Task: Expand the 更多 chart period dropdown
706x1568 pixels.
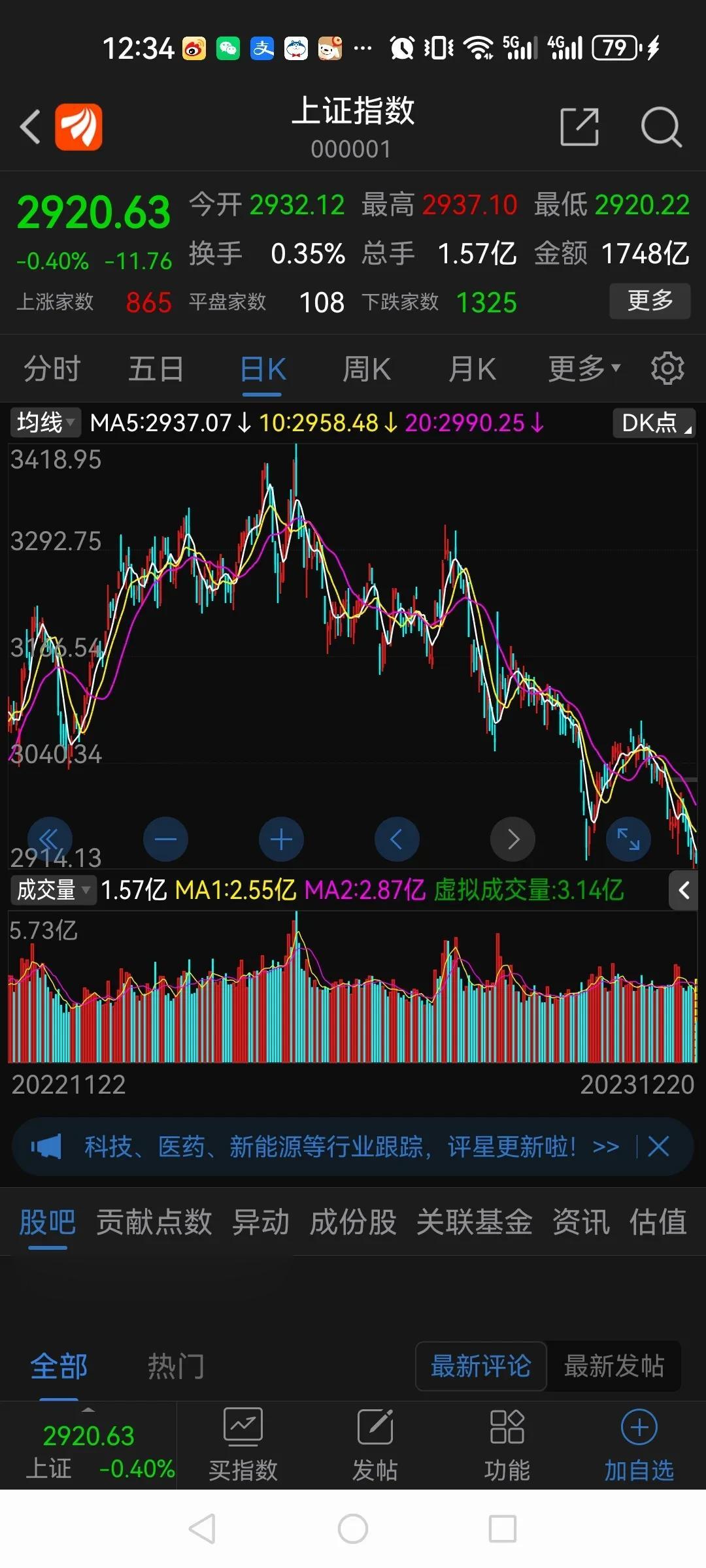Action: pos(584,368)
